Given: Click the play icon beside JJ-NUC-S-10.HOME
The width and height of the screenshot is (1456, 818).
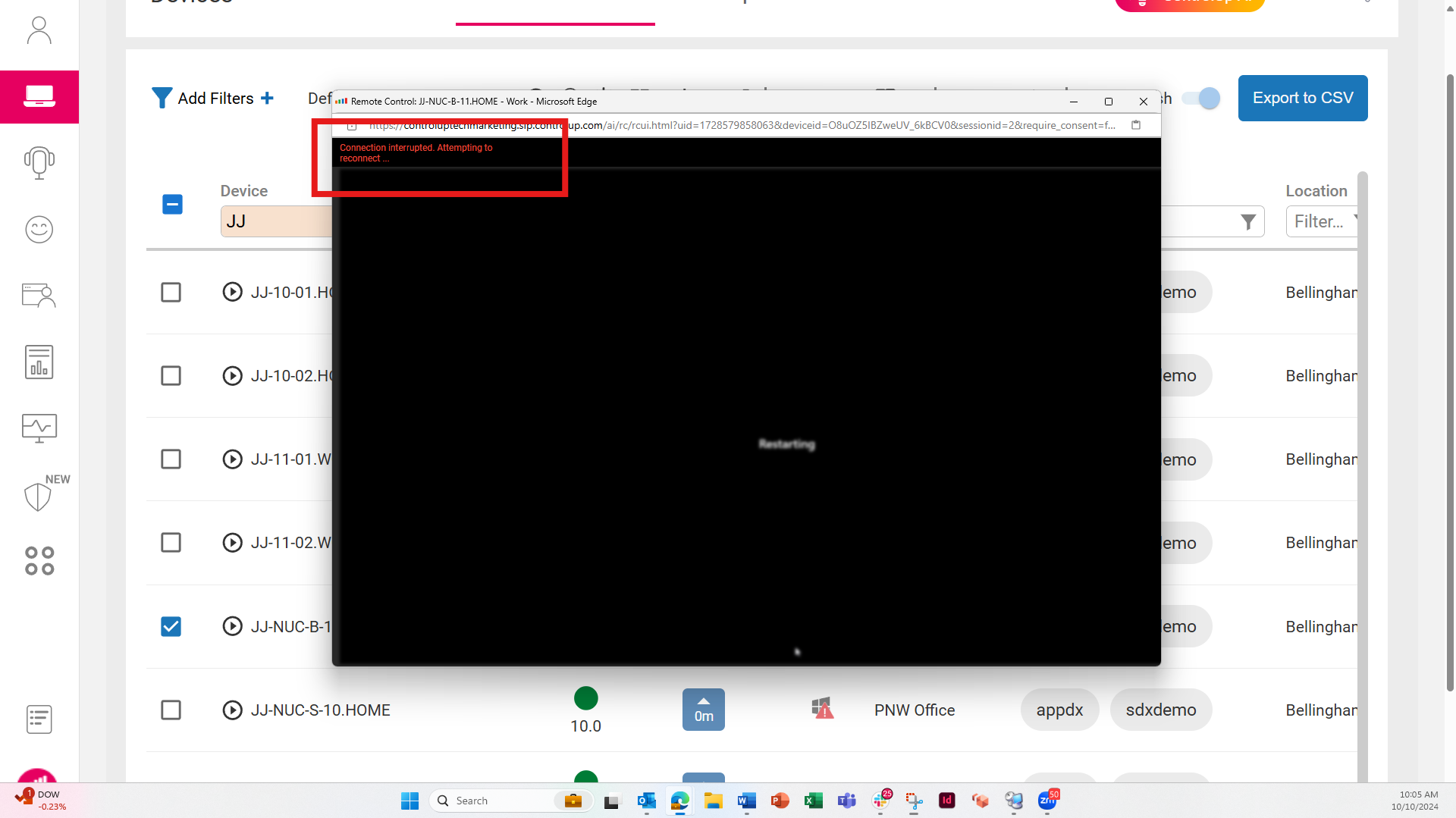Looking at the screenshot, I should coord(232,710).
